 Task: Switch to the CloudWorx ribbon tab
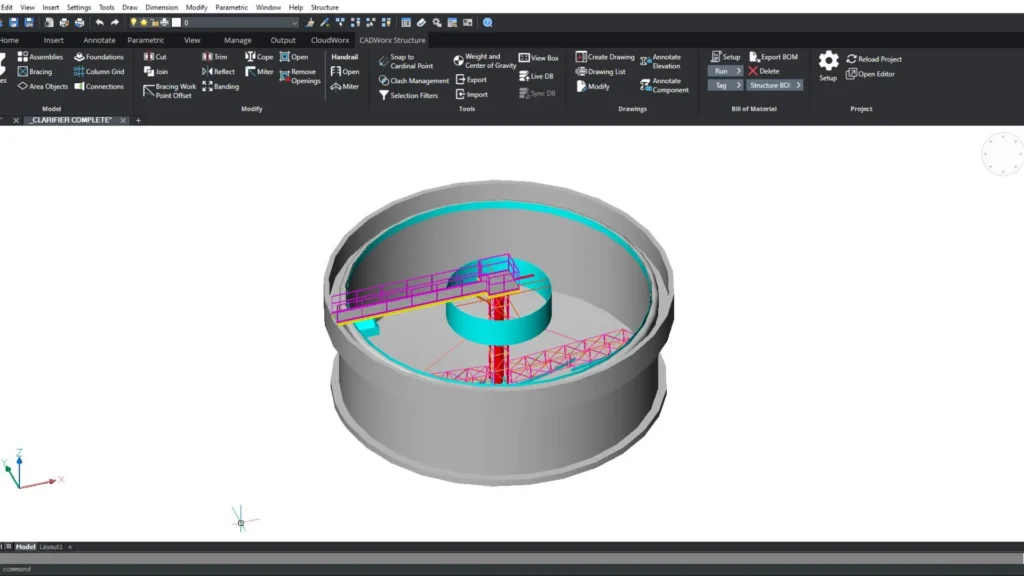(330, 40)
